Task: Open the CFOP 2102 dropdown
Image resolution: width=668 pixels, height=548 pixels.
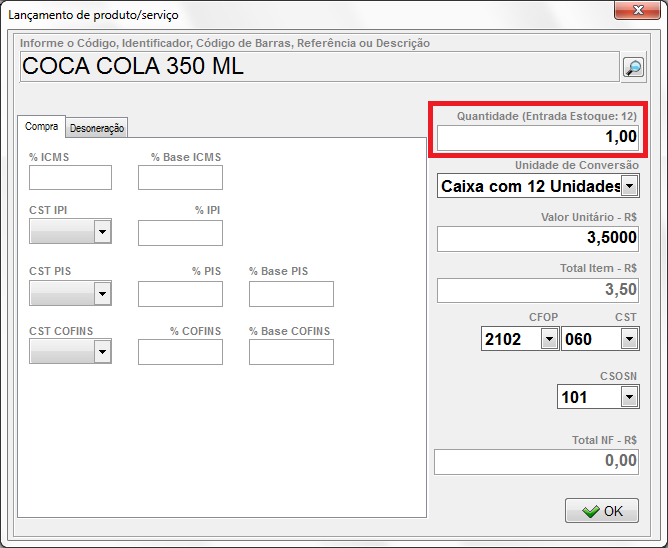Action: tap(548, 339)
